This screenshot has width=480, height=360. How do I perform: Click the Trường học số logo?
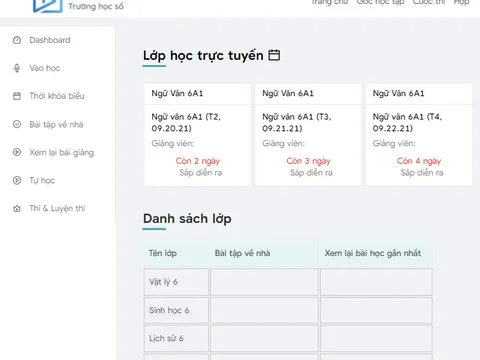tap(48, 6)
